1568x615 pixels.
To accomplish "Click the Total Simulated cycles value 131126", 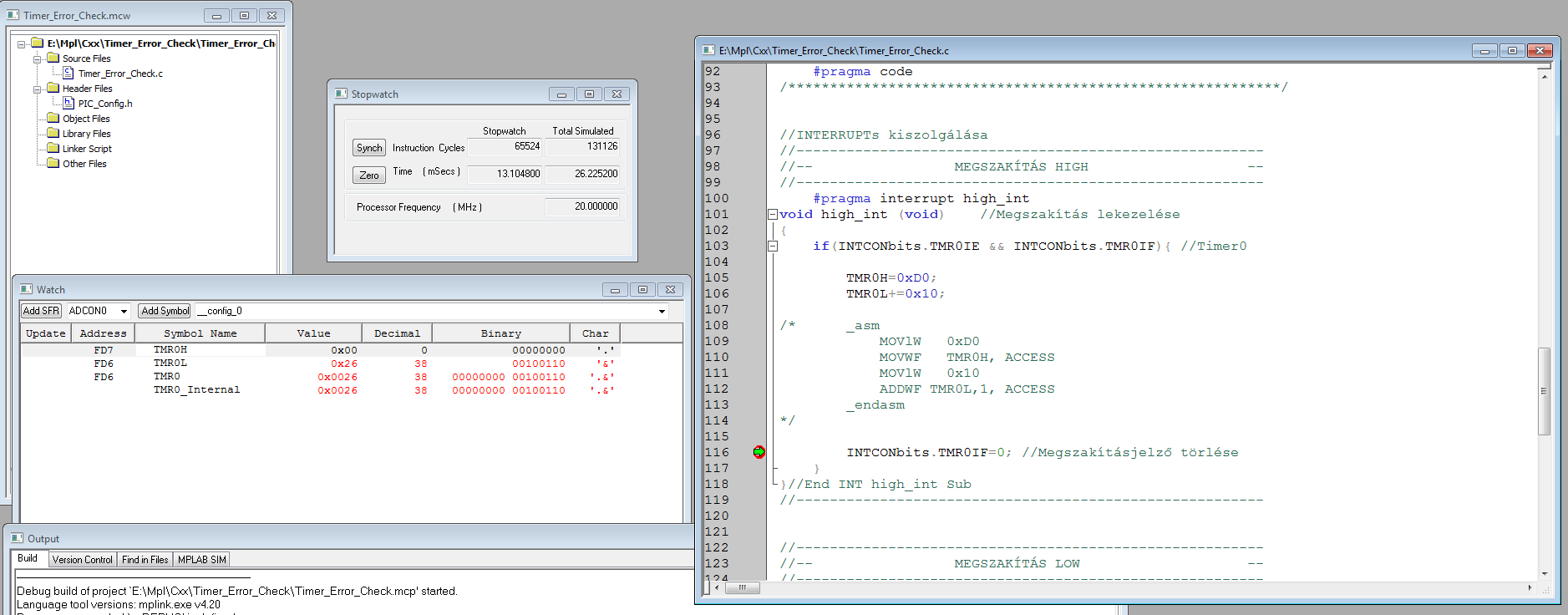I will pos(582,146).
